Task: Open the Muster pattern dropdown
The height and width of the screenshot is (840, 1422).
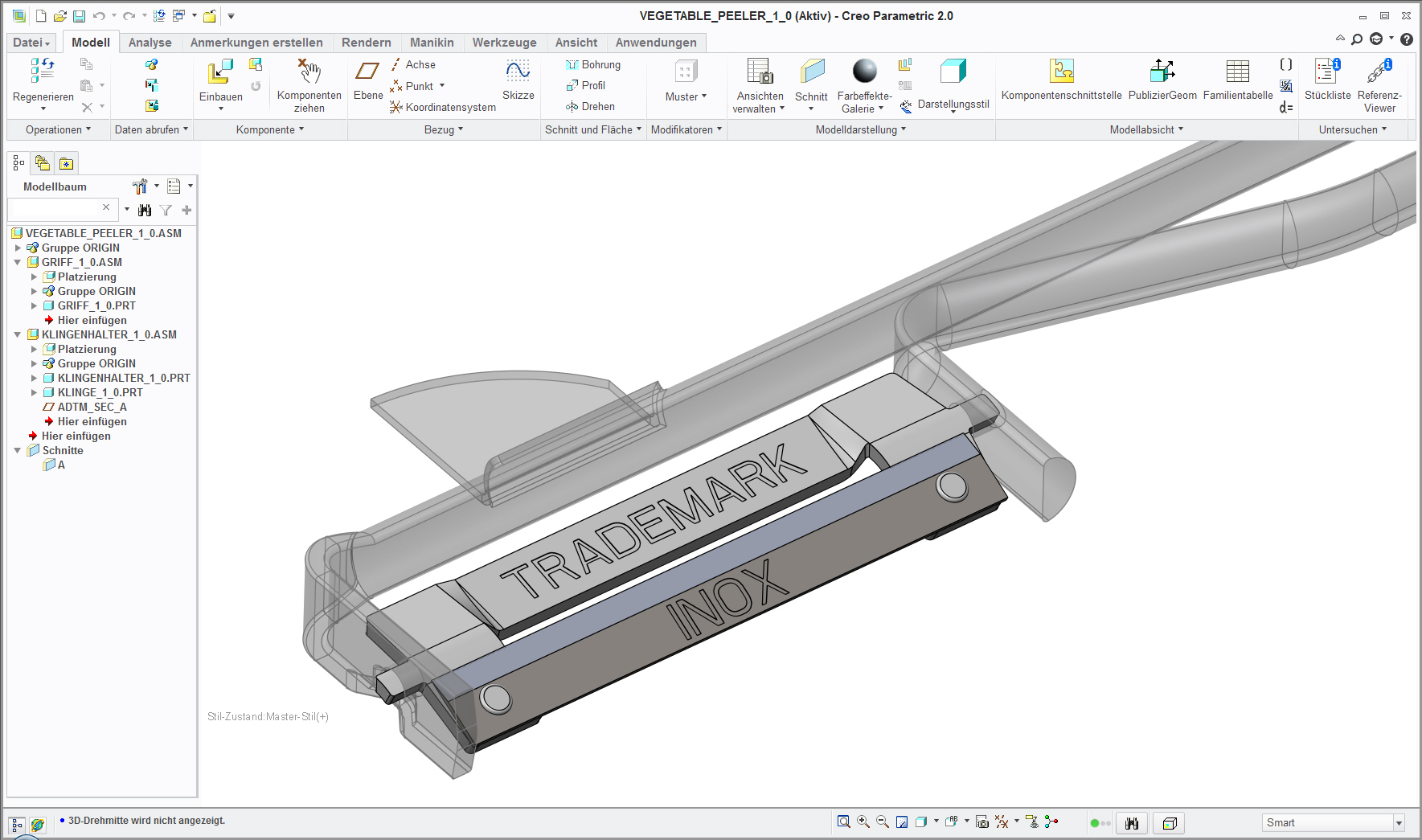Action: tap(686, 96)
